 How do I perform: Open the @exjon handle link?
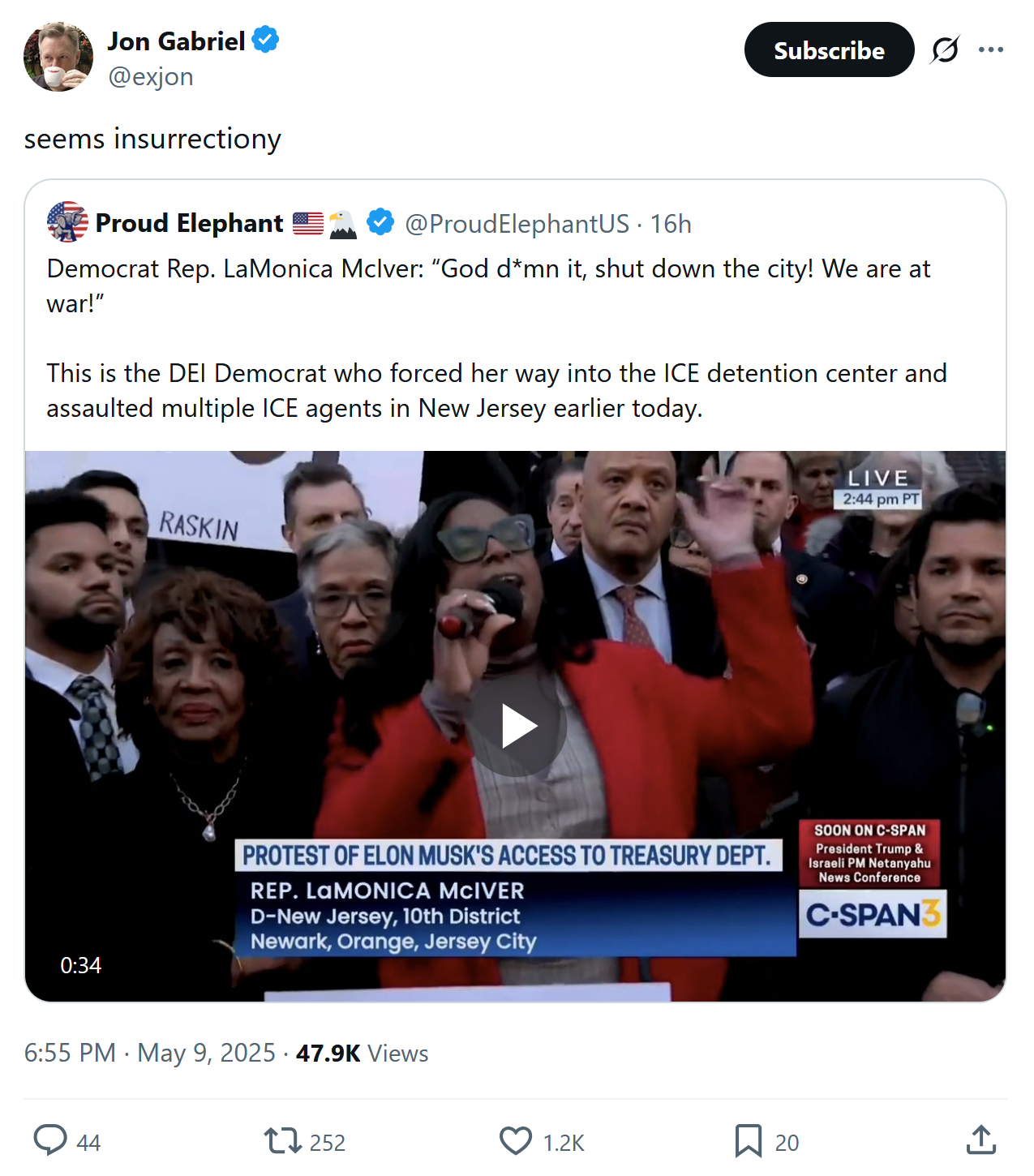(151, 77)
